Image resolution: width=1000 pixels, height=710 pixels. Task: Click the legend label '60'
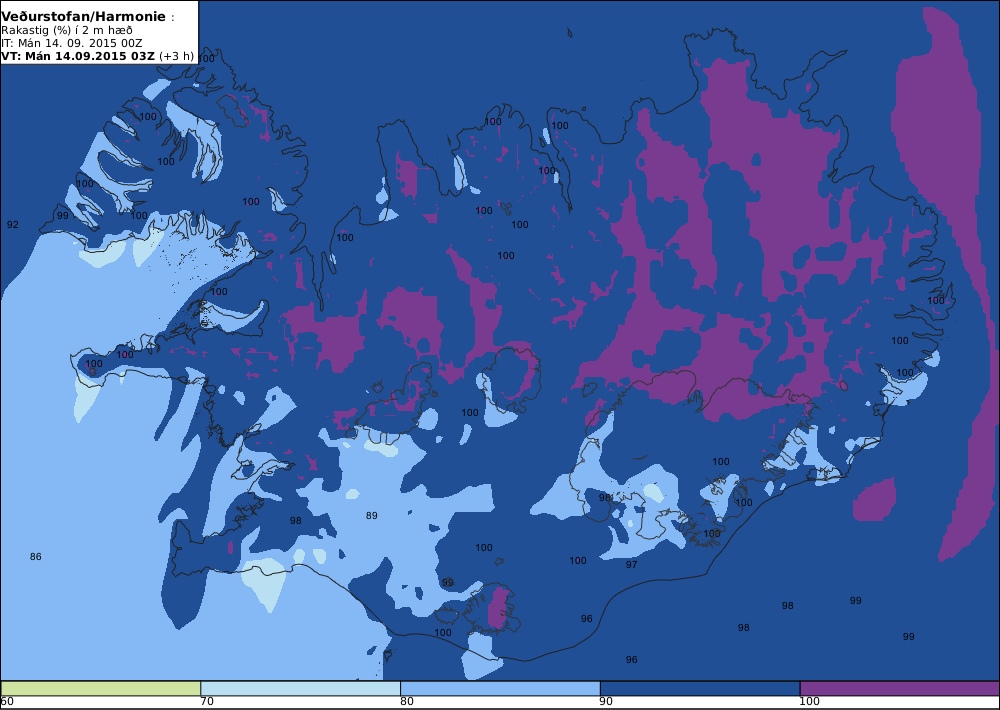coord(7,702)
